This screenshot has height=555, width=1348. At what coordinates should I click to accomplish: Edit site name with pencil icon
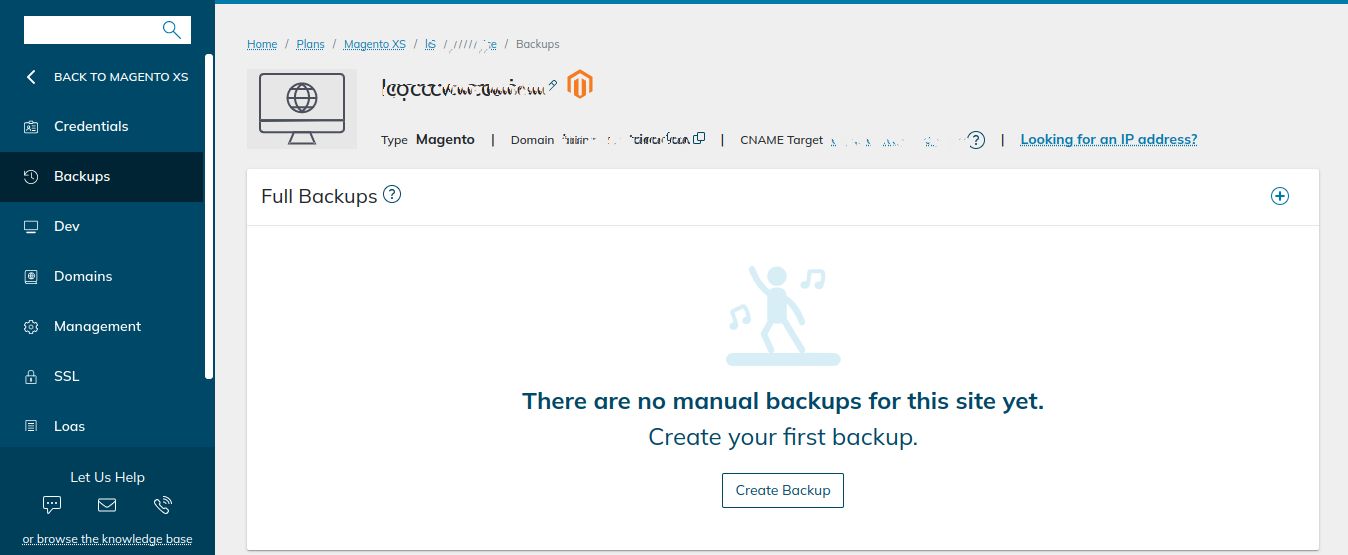[x=553, y=86]
